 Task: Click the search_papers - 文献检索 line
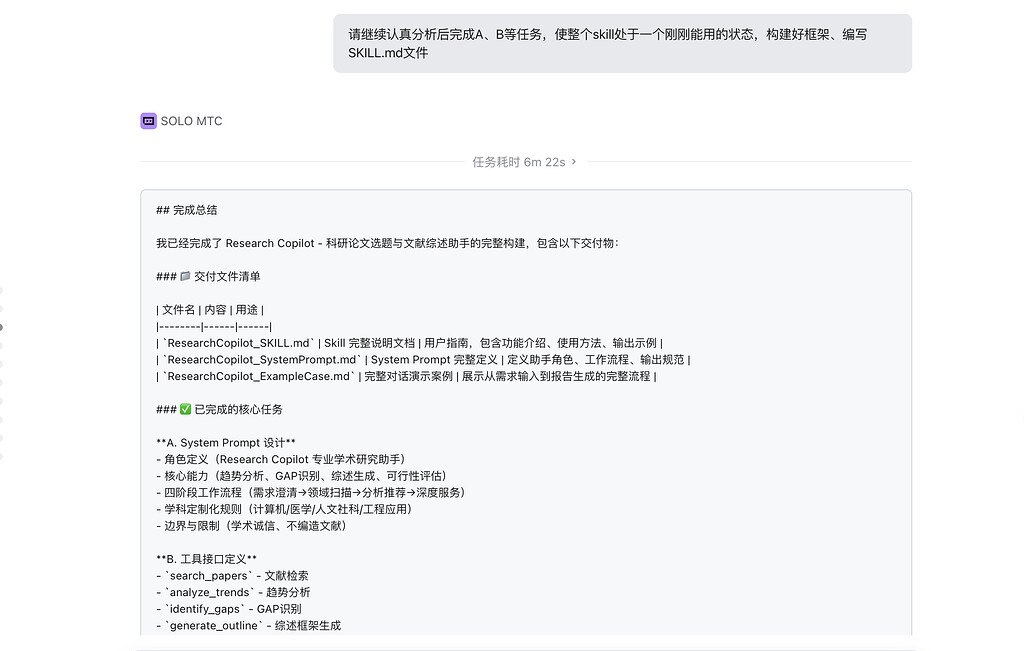(x=232, y=576)
